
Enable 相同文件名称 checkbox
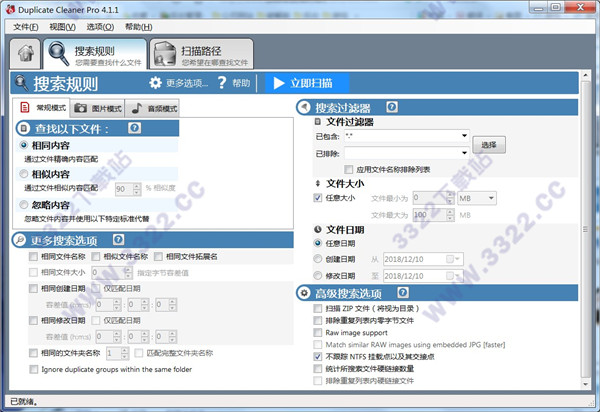point(33,256)
